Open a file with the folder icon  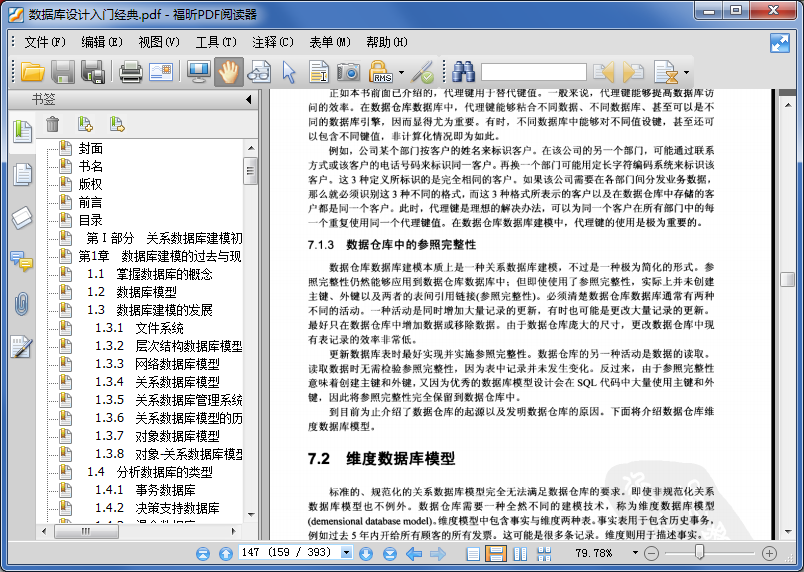33,72
